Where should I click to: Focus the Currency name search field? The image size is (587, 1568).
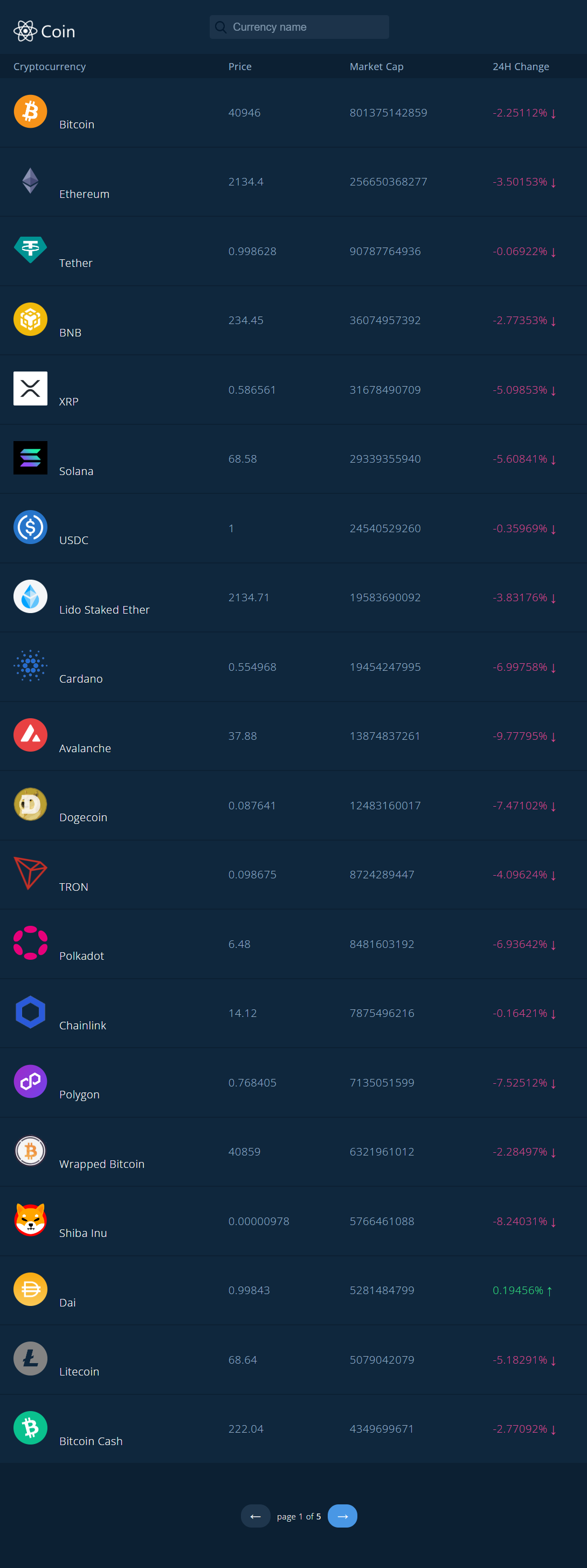[x=299, y=27]
